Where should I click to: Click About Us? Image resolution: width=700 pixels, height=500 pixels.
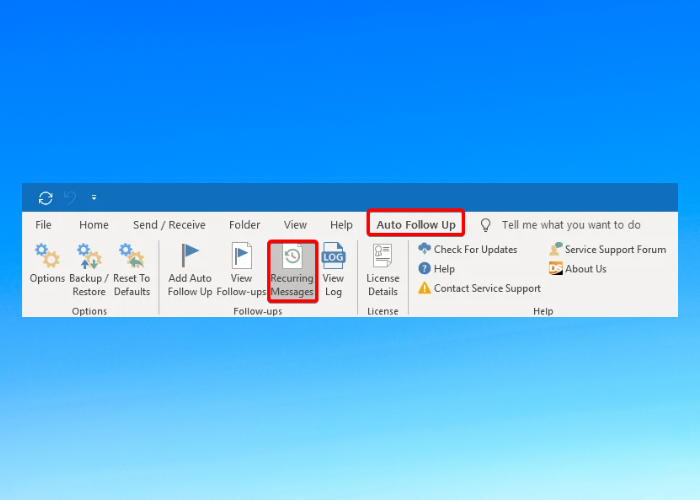click(x=578, y=269)
